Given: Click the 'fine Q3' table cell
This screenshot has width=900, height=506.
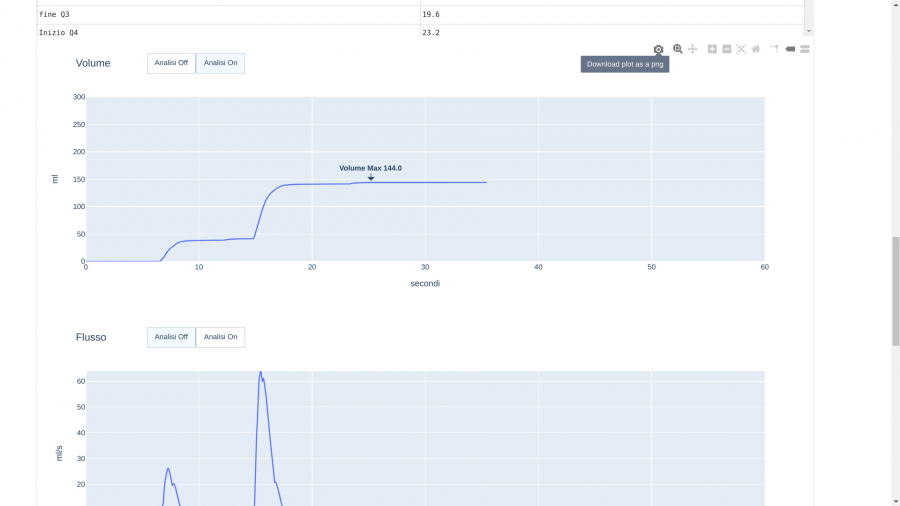Looking at the screenshot, I should tap(228, 15).
